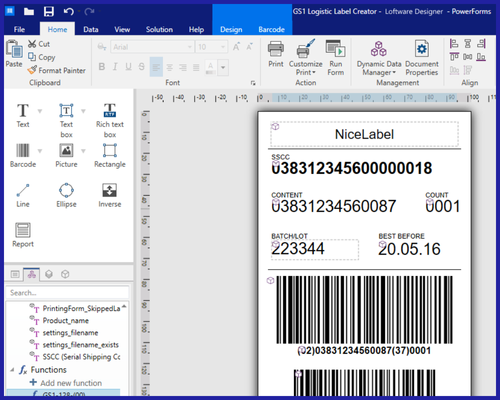Select the Text object tool
This screenshot has width=500, height=400.
pyautogui.click(x=23, y=115)
